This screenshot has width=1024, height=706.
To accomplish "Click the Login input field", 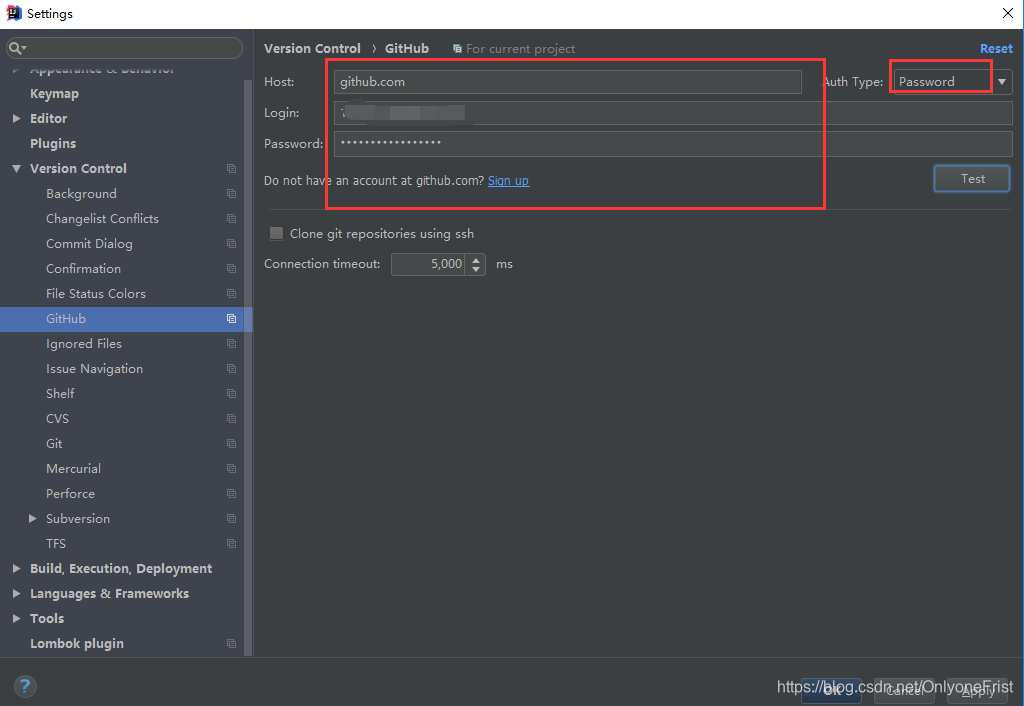I will (673, 112).
